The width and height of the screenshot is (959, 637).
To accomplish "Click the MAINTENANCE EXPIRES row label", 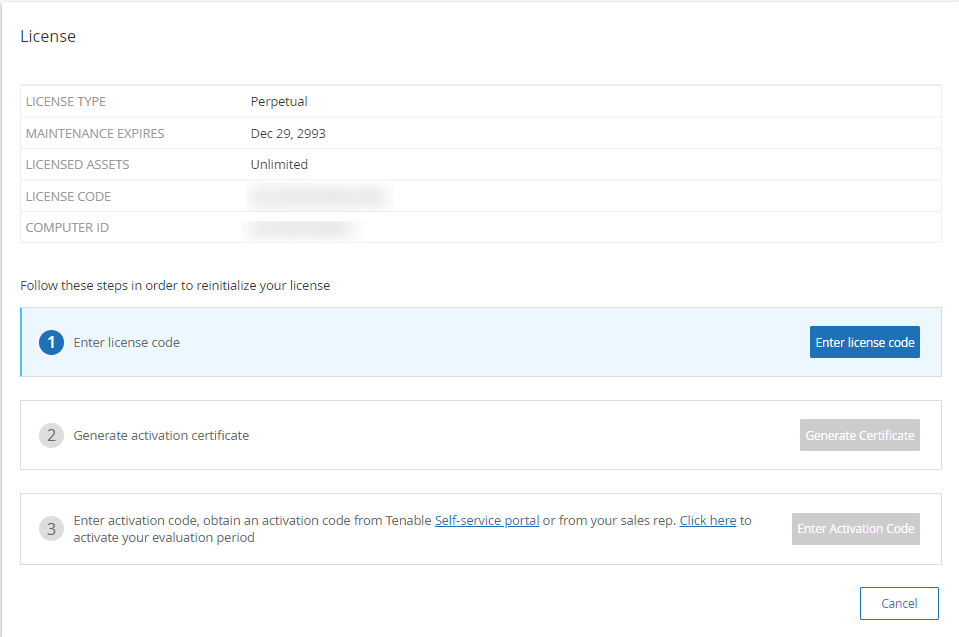I will (95, 133).
